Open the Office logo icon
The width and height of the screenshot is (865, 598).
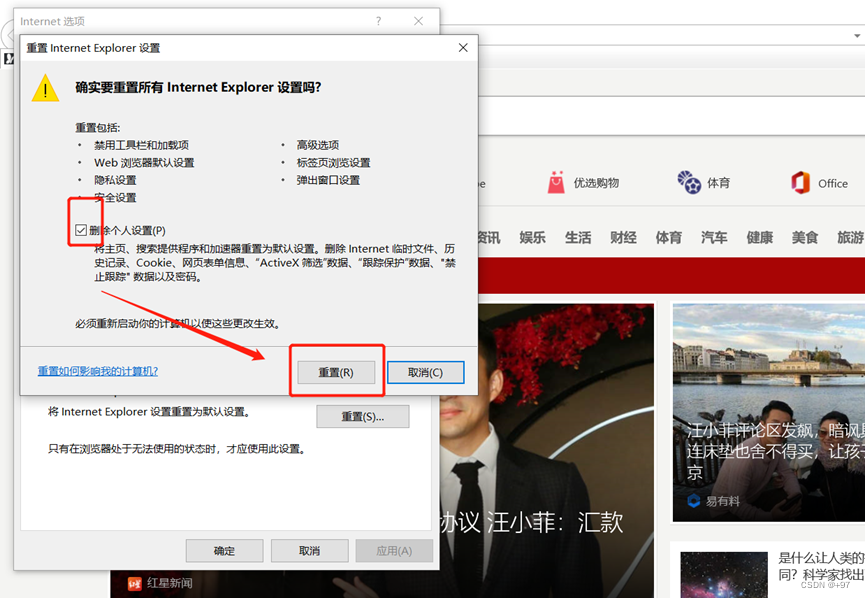(x=800, y=183)
